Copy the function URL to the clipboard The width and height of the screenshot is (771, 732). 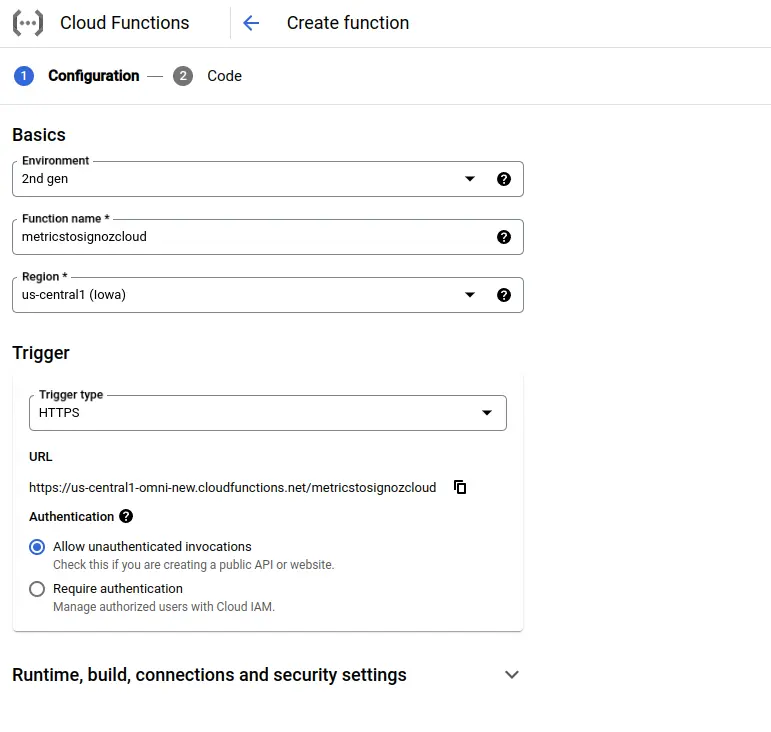(x=460, y=487)
